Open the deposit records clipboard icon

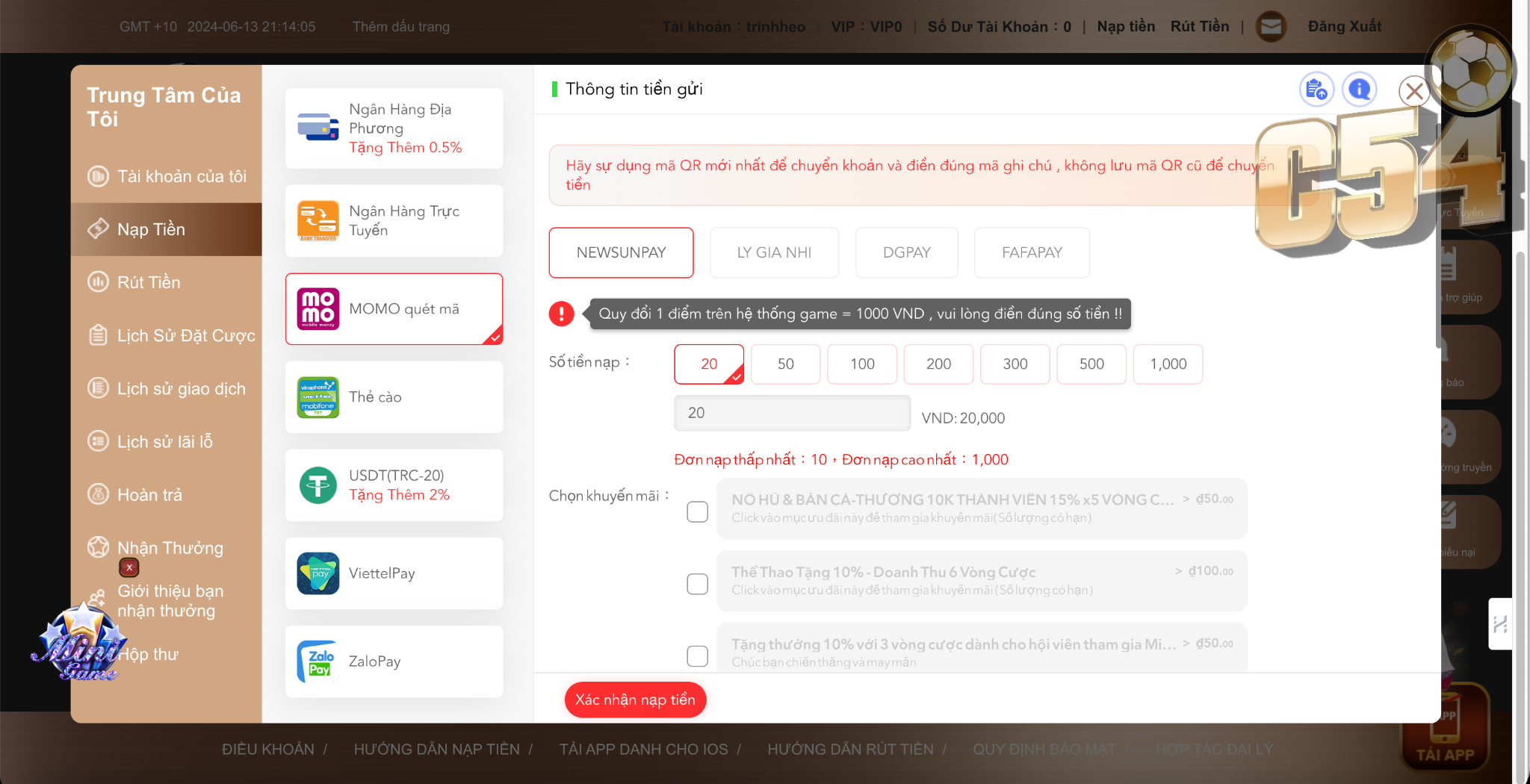pyautogui.click(x=1316, y=90)
